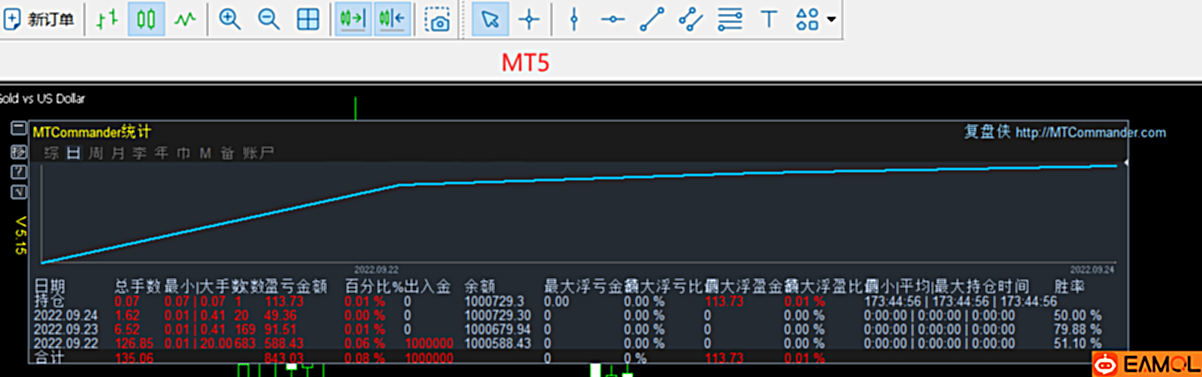The image size is (1202, 377).
Task: Select the equidistant channel tool
Action: point(690,19)
